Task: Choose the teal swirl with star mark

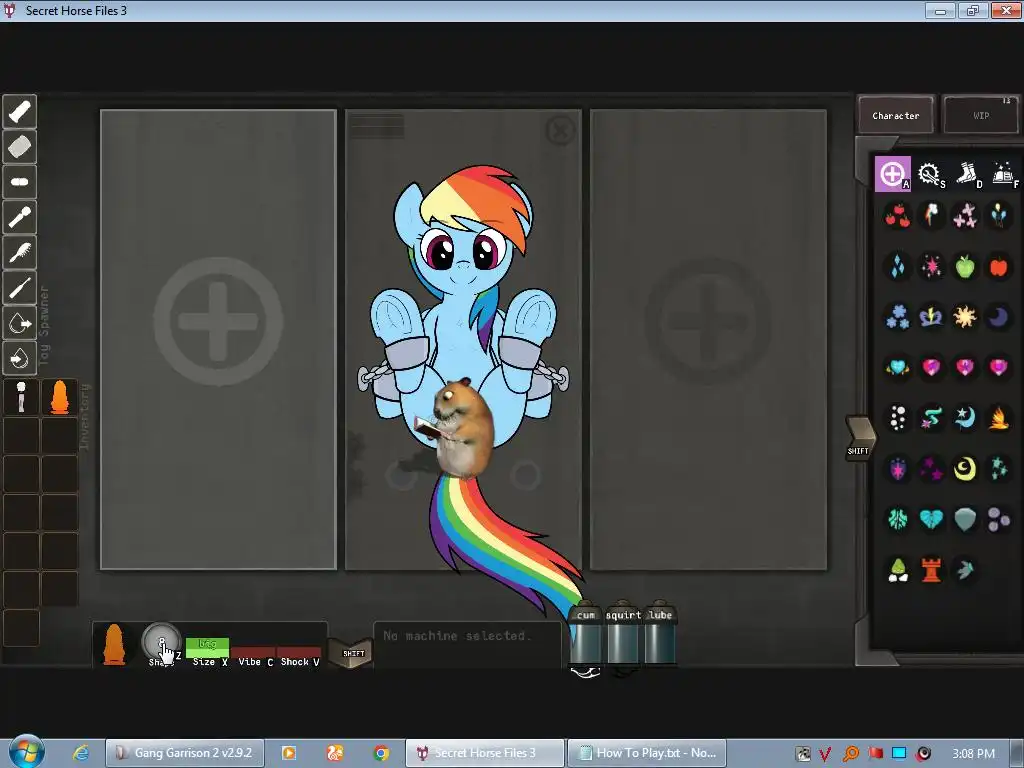Action: pyautogui.click(x=931, y=418)
